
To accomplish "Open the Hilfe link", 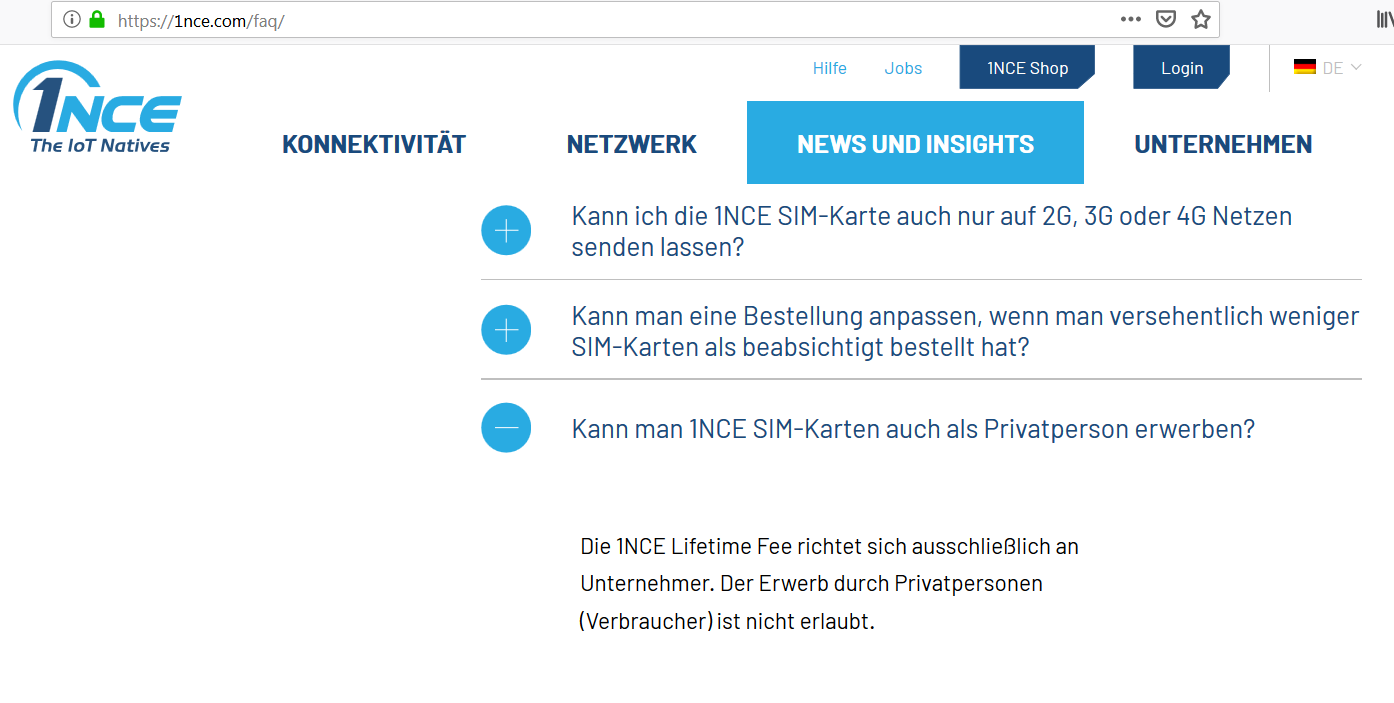I will point(830,68).
